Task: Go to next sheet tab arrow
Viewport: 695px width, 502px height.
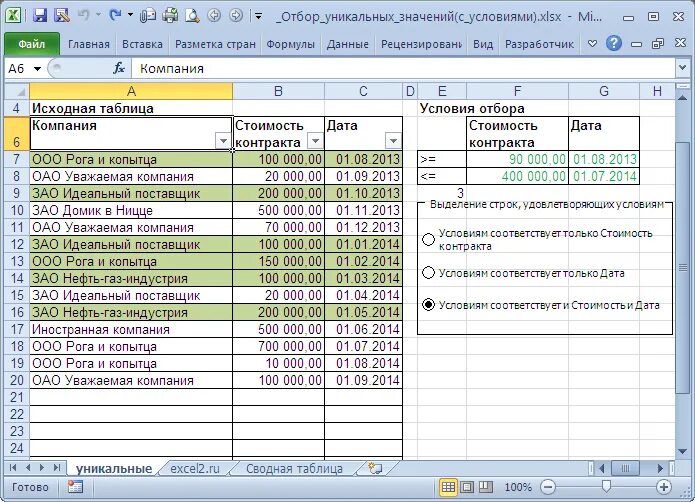Action: click(42, 467)
